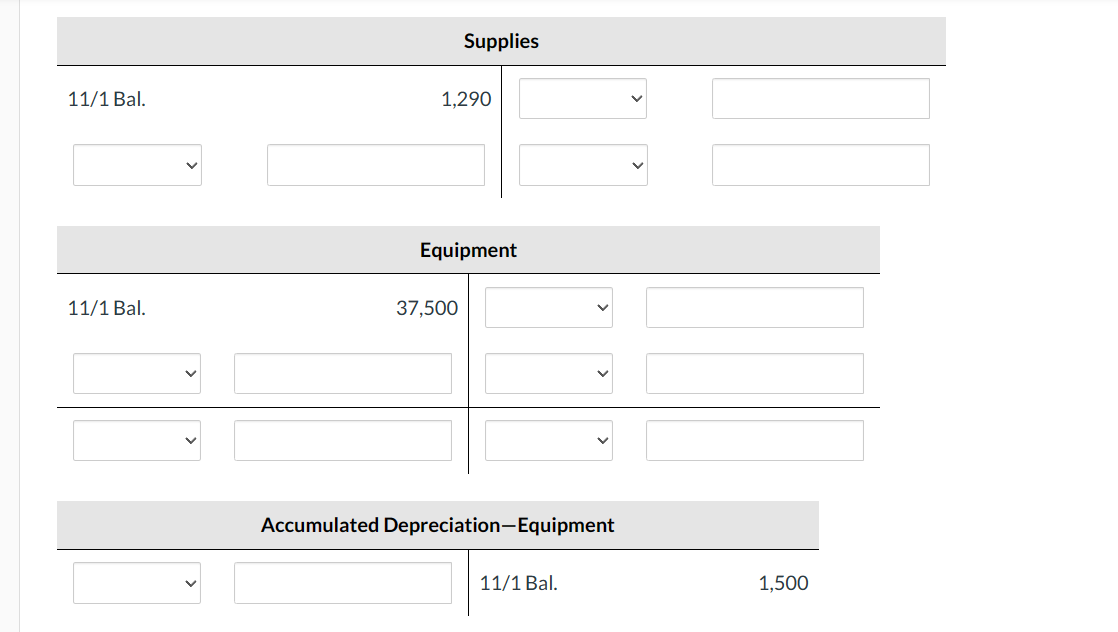Open second-row debit dropdown in Equipment account
Screen dimensions: 1118x632
click(137, 373)
